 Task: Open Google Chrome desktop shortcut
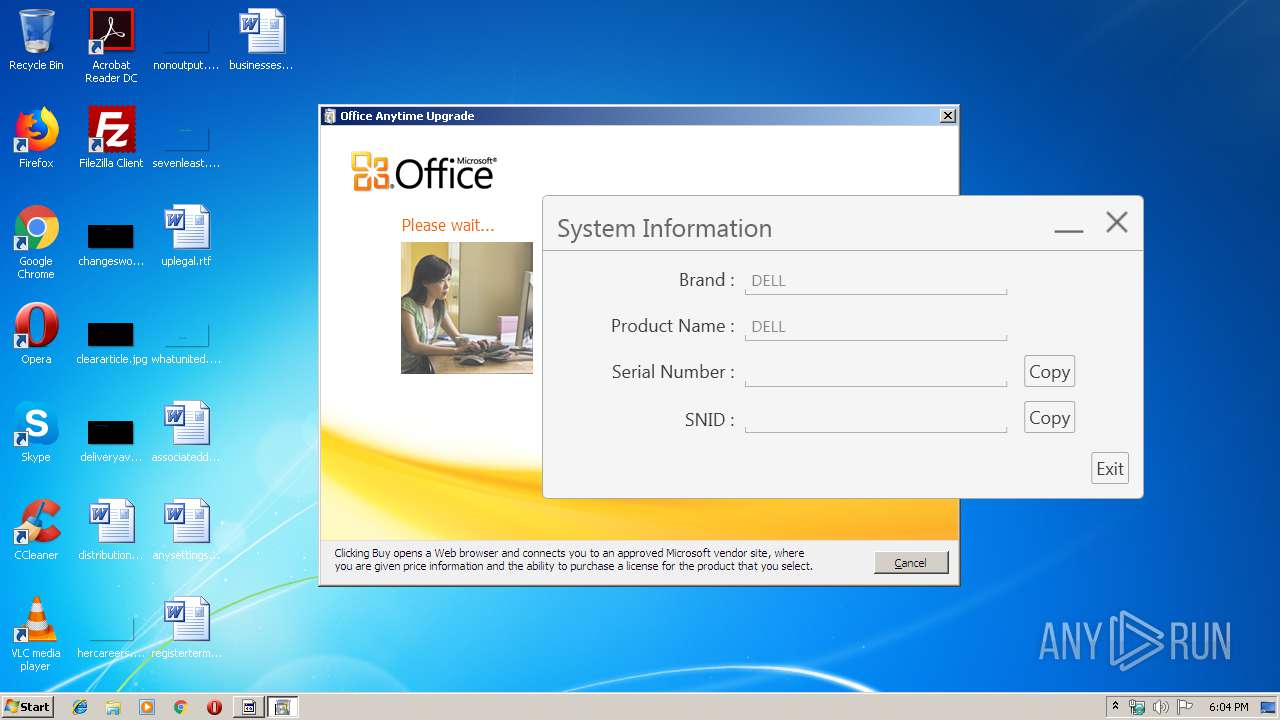point(36,242)
